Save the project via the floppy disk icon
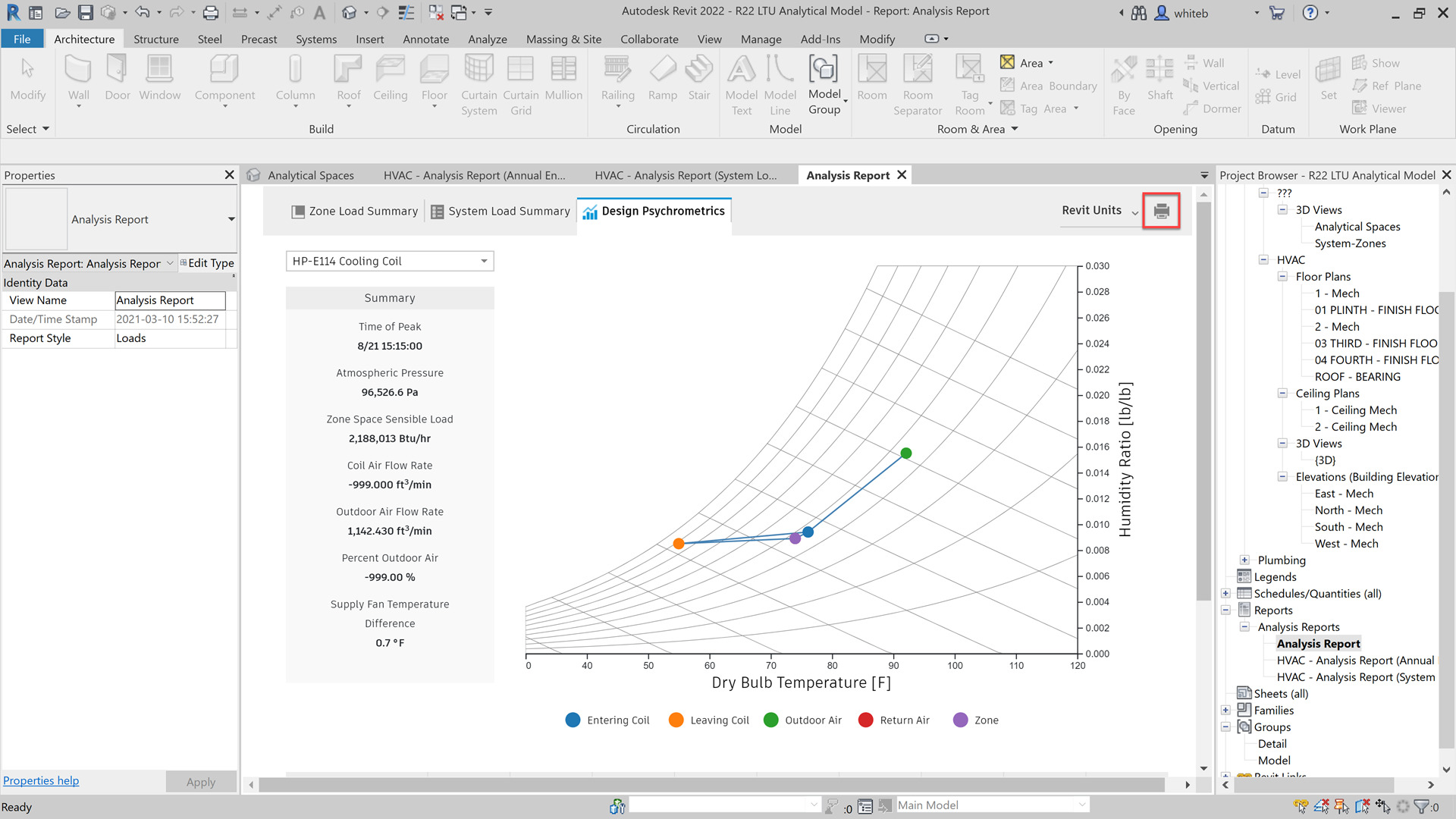1456x819 pixels. point(85,13)
